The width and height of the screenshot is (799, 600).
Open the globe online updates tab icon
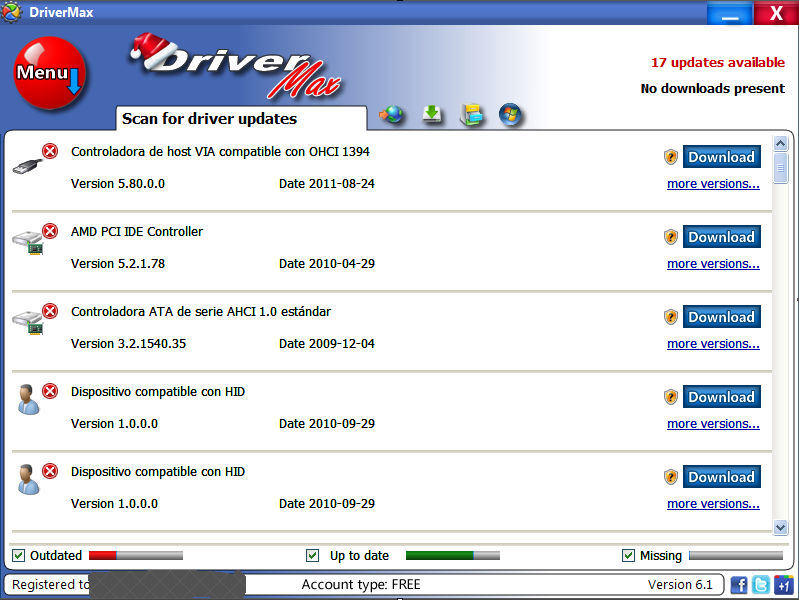[391, 115]
